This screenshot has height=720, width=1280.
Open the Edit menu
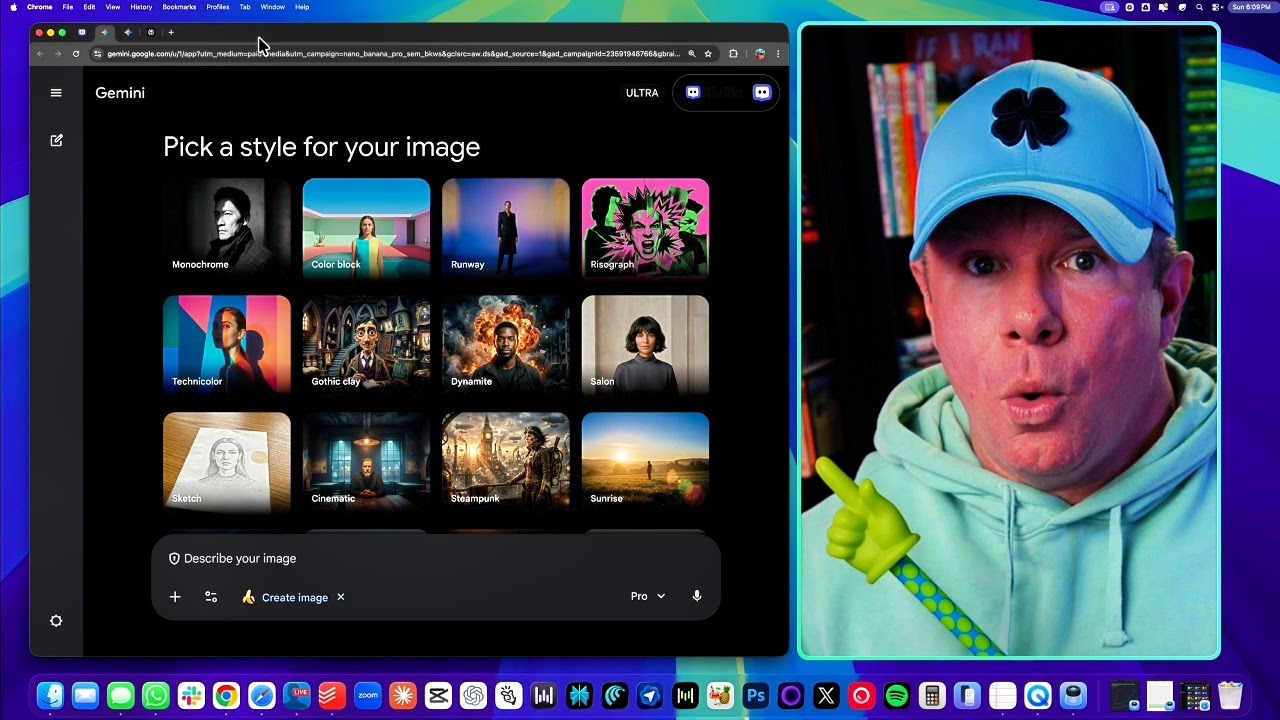(89, 7)
